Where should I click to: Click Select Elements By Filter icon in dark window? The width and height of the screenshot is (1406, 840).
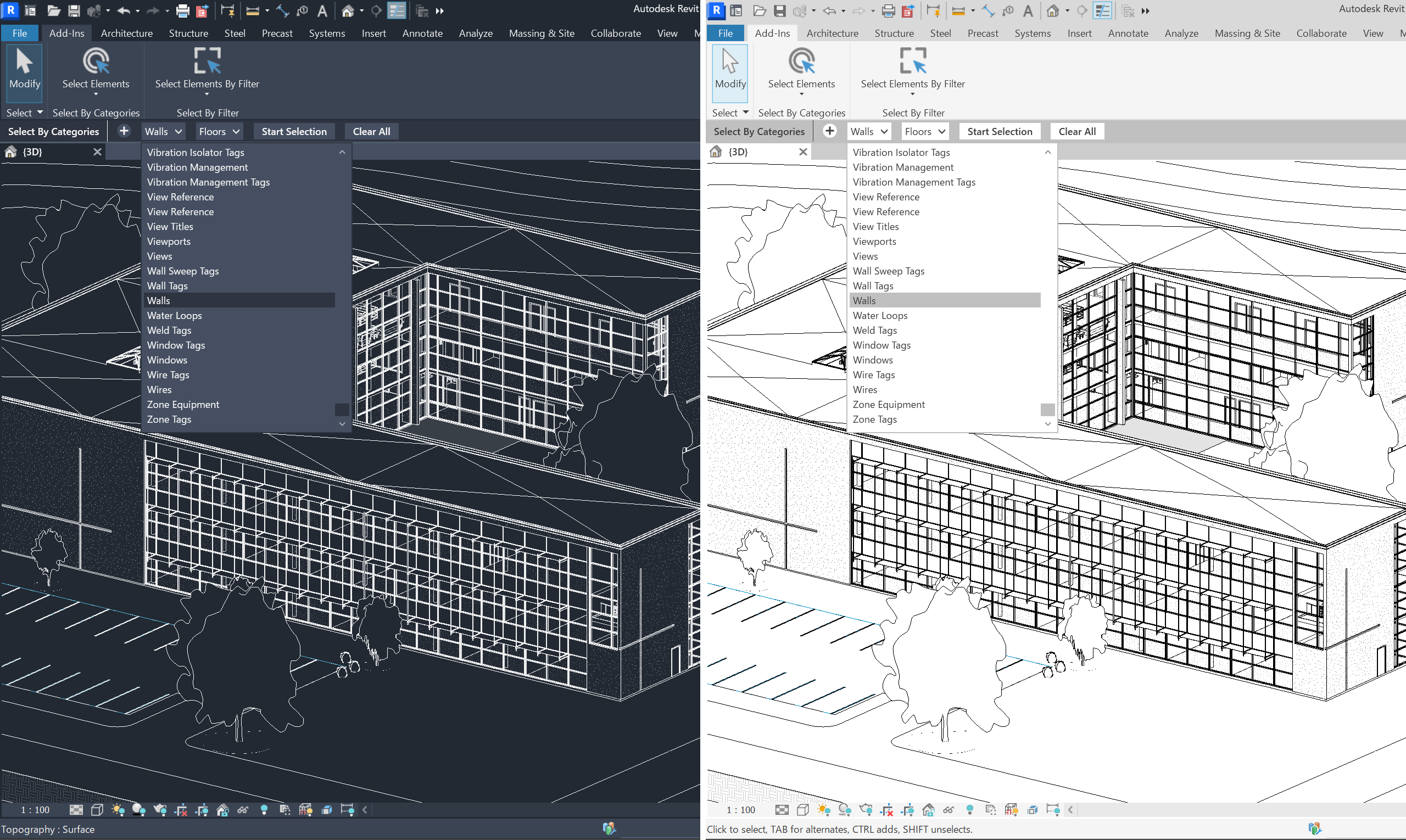click(x=207, y=61)
